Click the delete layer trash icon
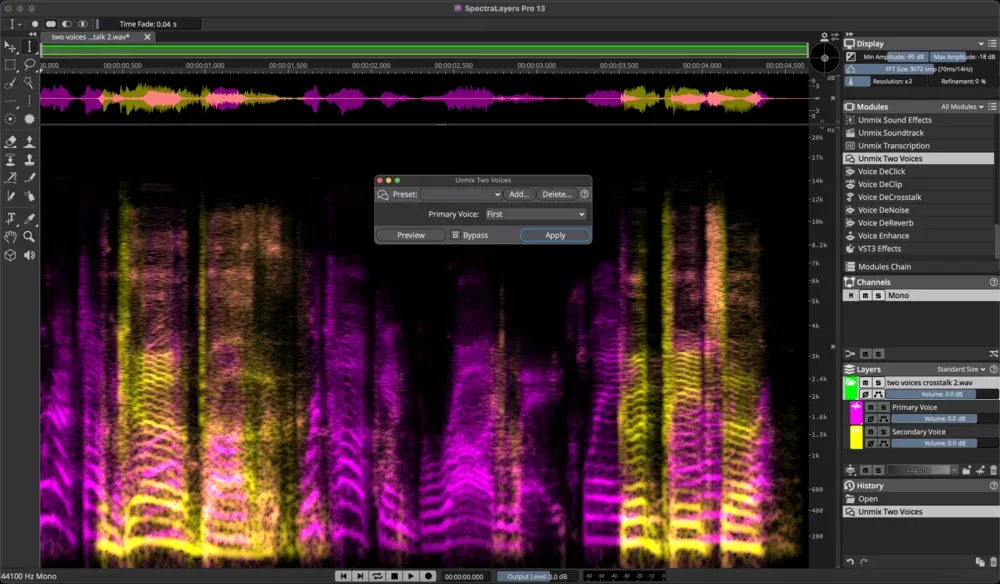Viewport: 1000px width, 584px height. (x=993, y=470)
